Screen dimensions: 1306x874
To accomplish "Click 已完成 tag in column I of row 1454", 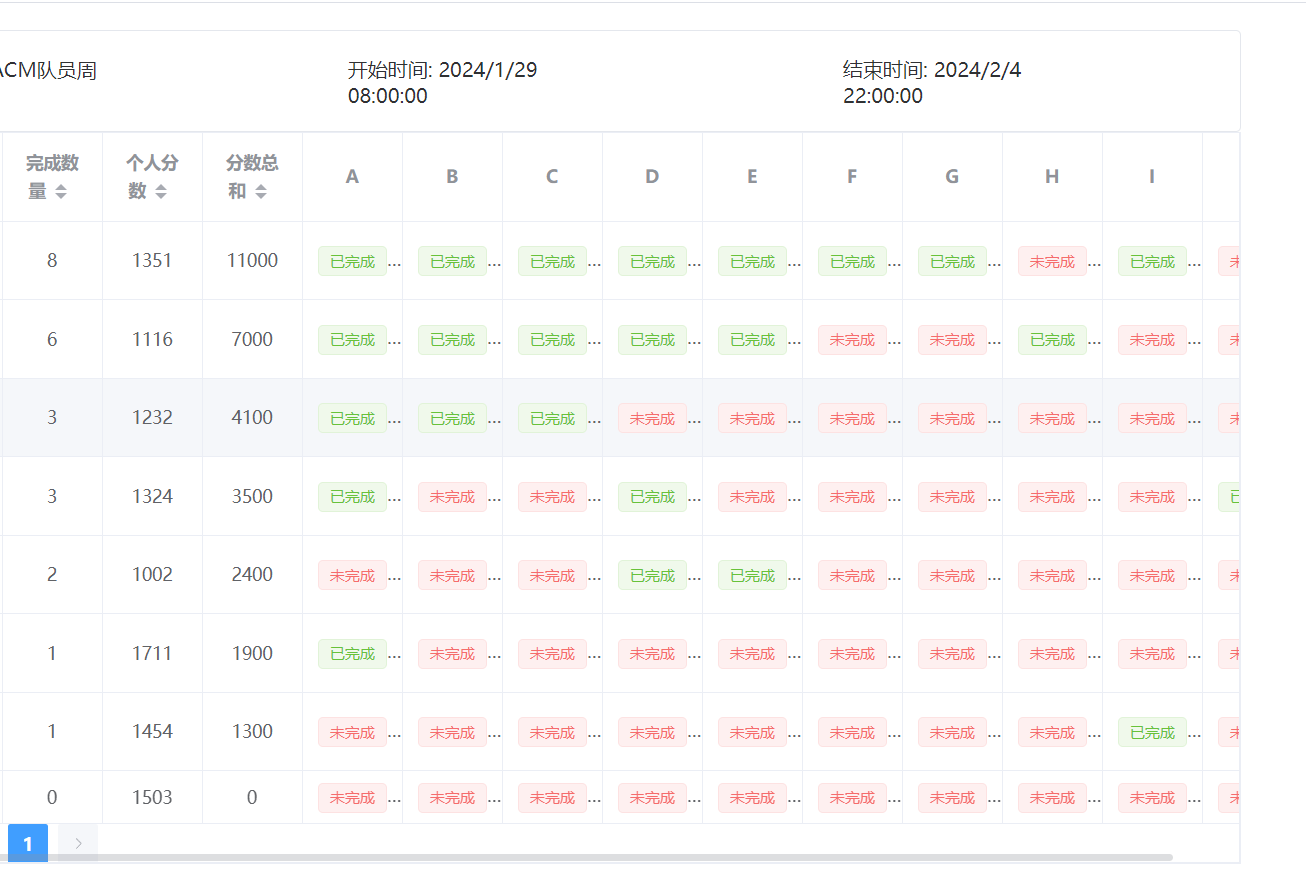I will click(1152, 732).
